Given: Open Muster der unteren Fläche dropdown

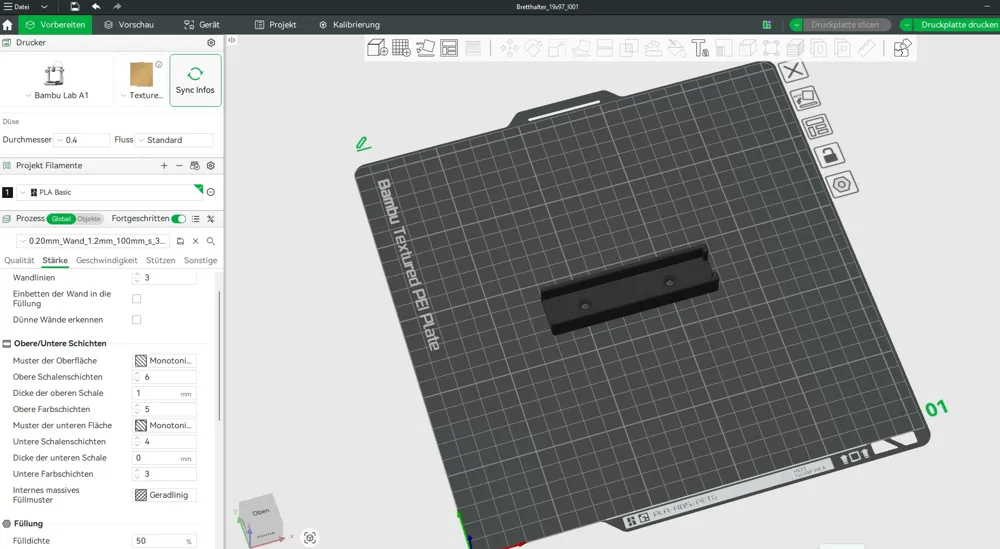Looking at the screenshot, I should [165, 425].
